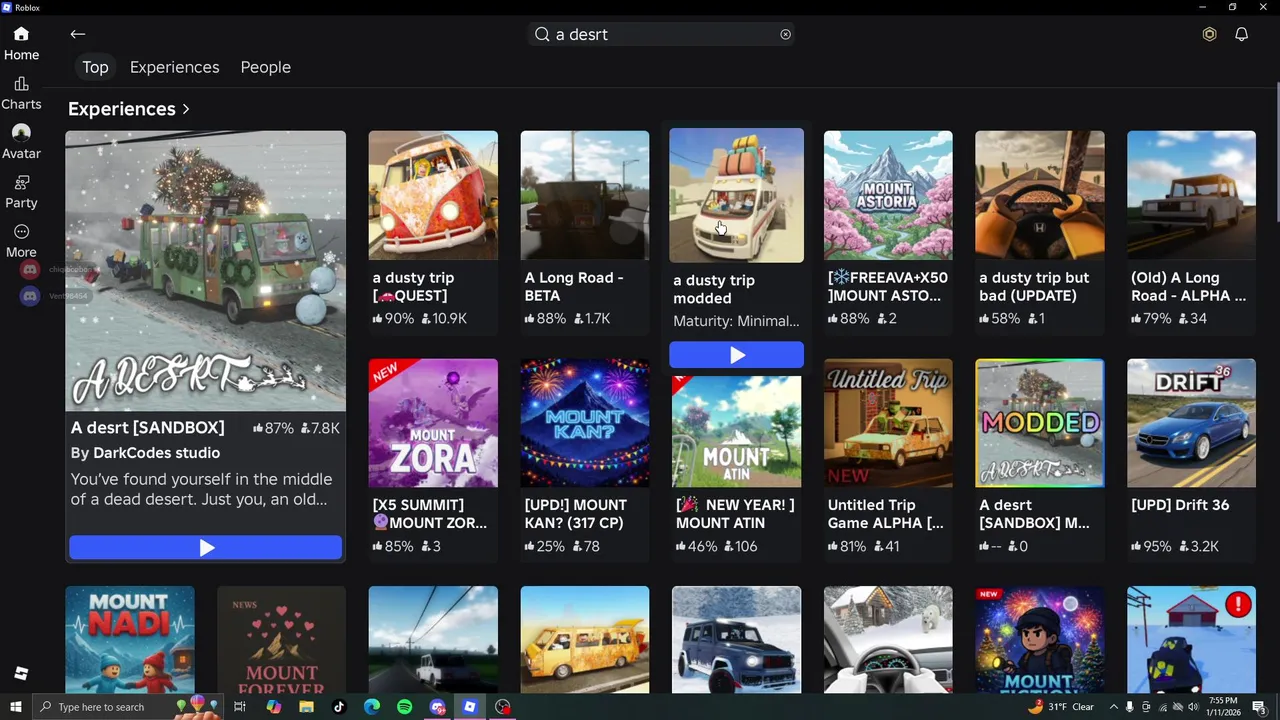
Task: Open Task View in the taskbar
Action: (x=240, y=707)
